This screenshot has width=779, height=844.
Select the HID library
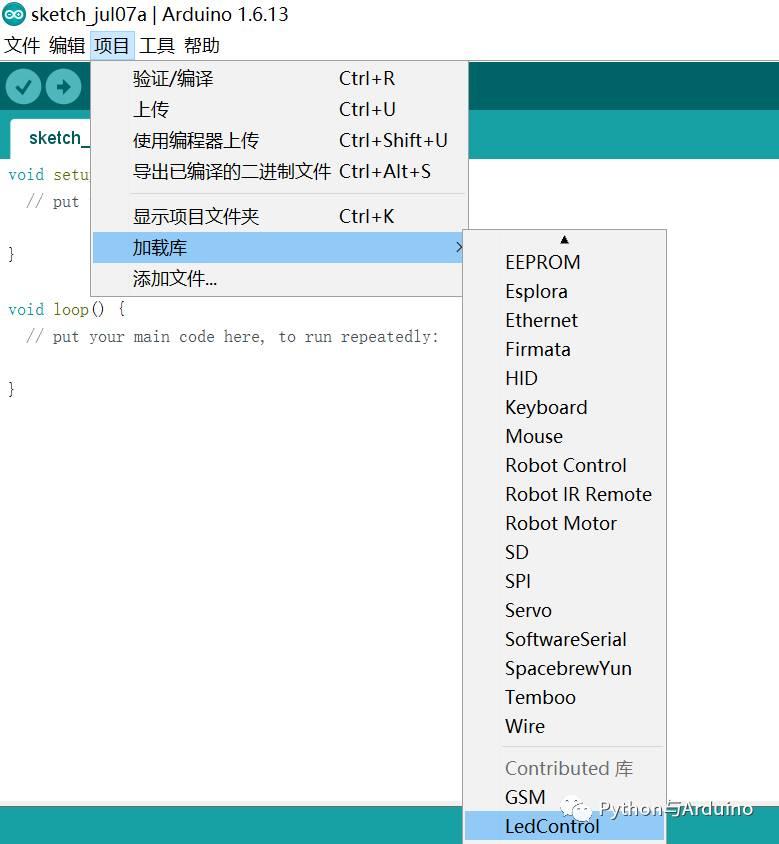[564, 378]
